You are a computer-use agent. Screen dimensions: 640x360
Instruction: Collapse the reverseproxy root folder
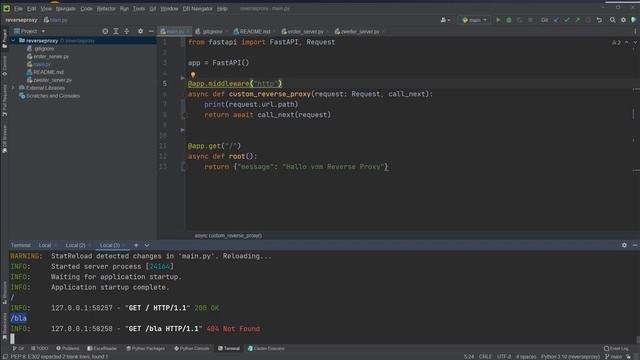13,41
